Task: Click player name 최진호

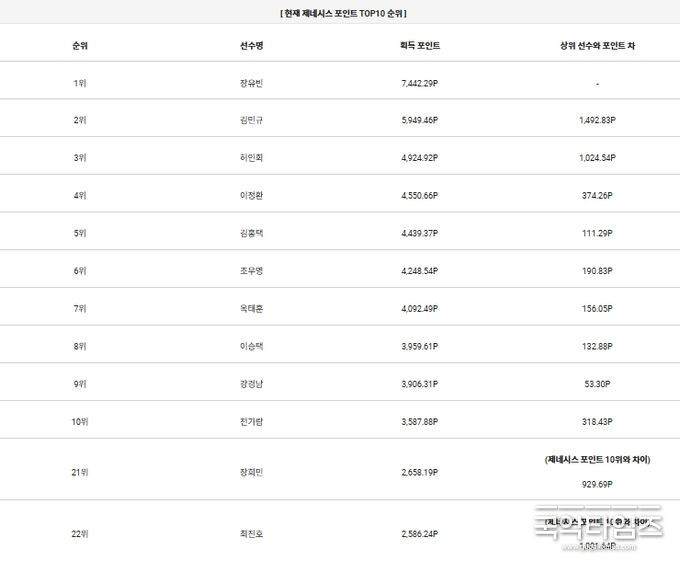Action: [252, 534]
